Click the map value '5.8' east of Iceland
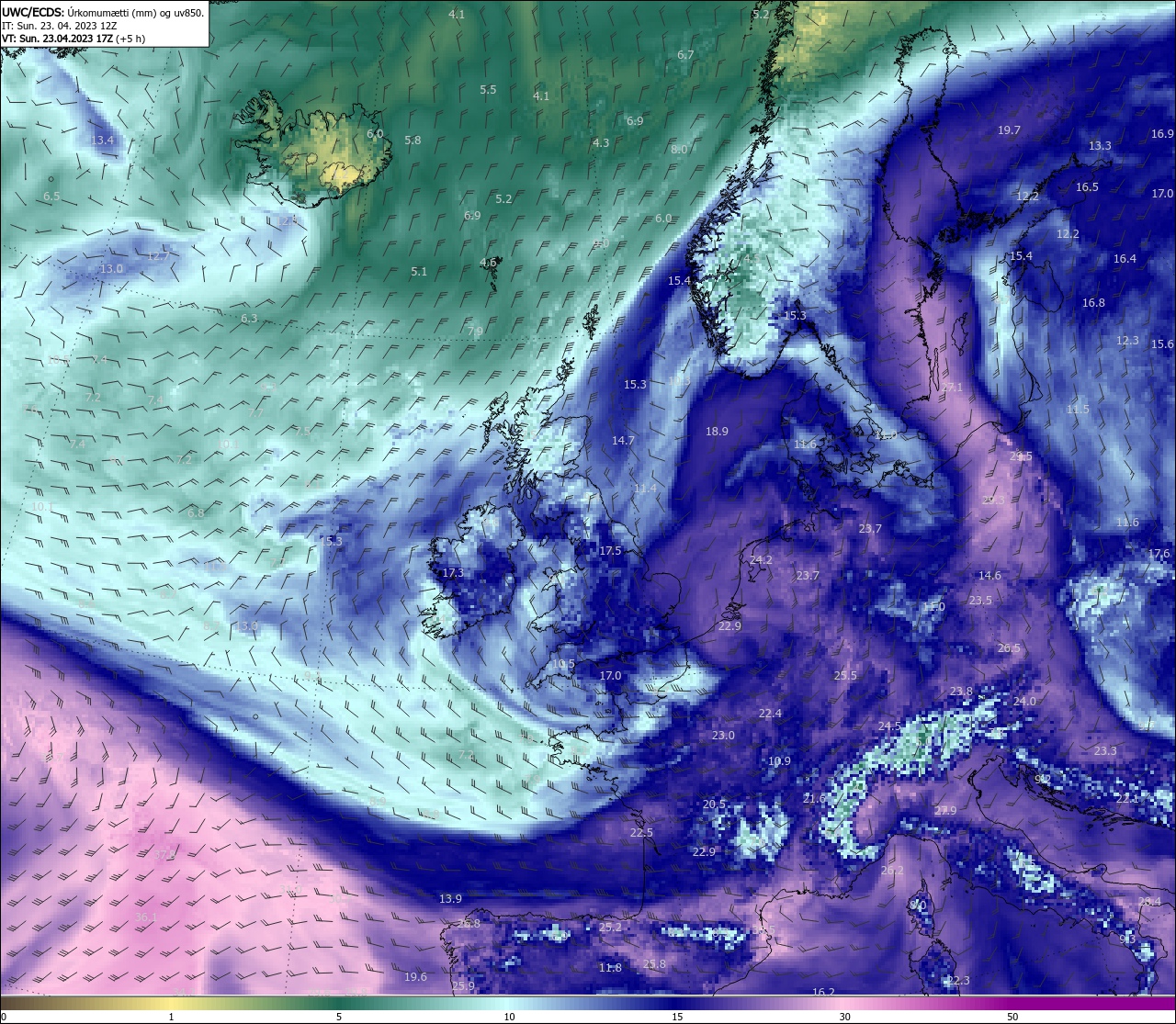Viewport: 1176px width, 1024px height. point(413,141)
